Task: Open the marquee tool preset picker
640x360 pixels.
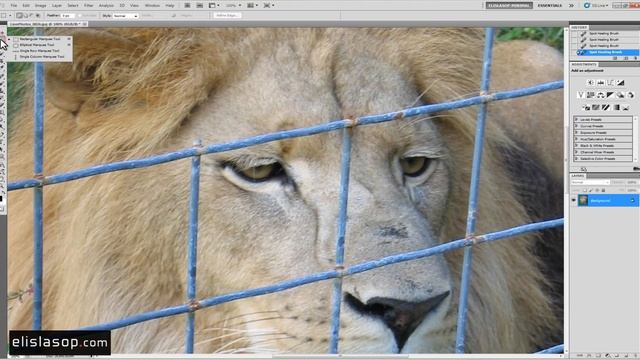Action: pos(6,16)
